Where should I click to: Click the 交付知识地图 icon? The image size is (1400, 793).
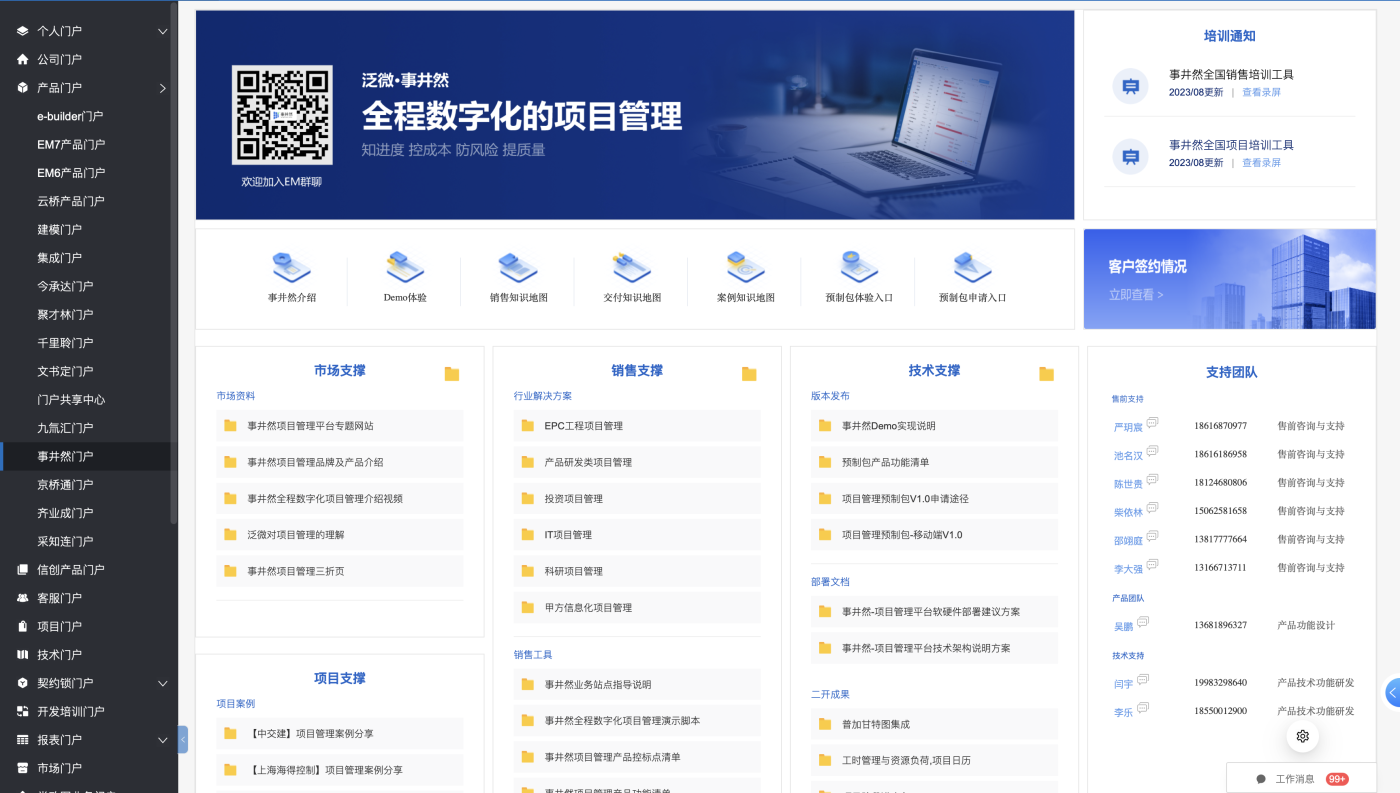pos(632,268)
